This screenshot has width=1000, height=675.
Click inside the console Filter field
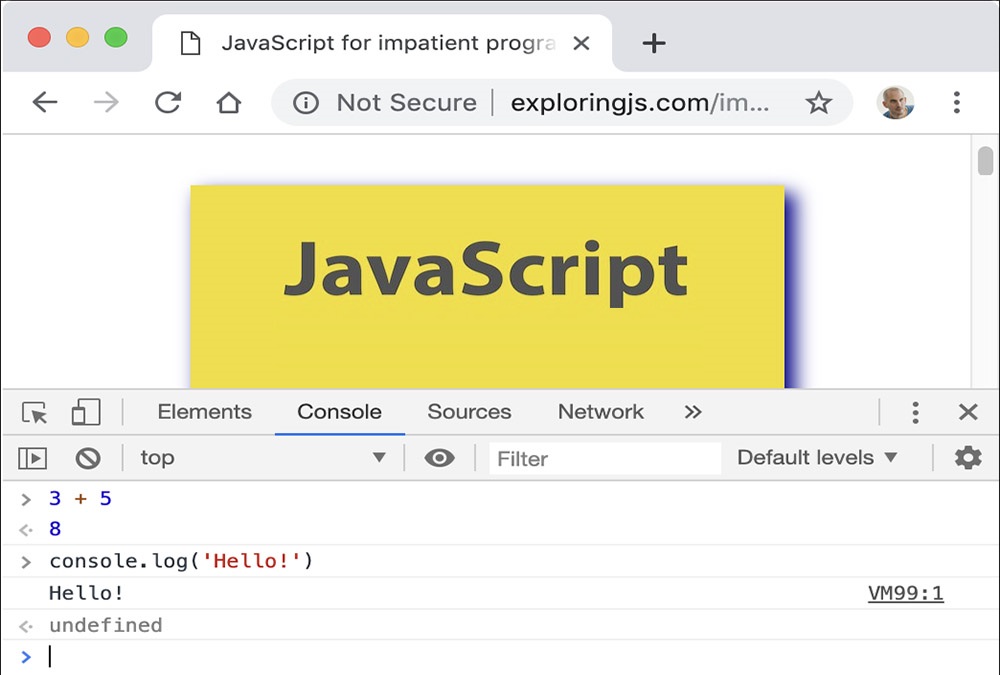point(600,458)
